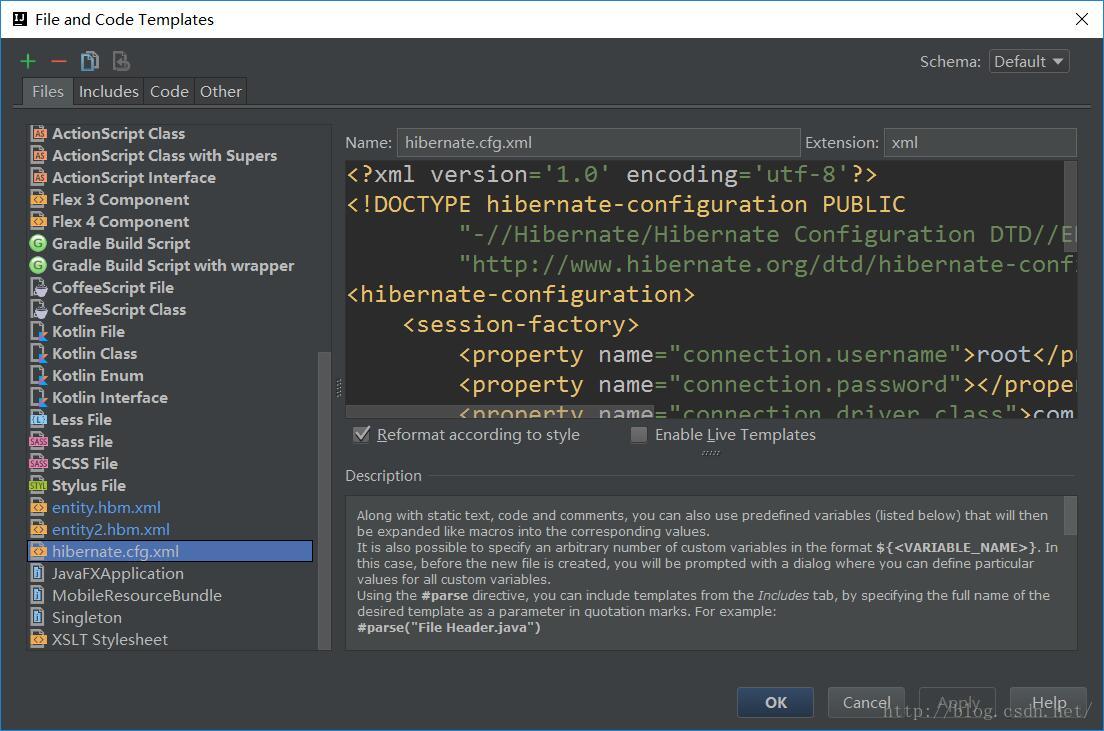Click the Help button
This screenshot has height=731, width=1104.
1048,702
